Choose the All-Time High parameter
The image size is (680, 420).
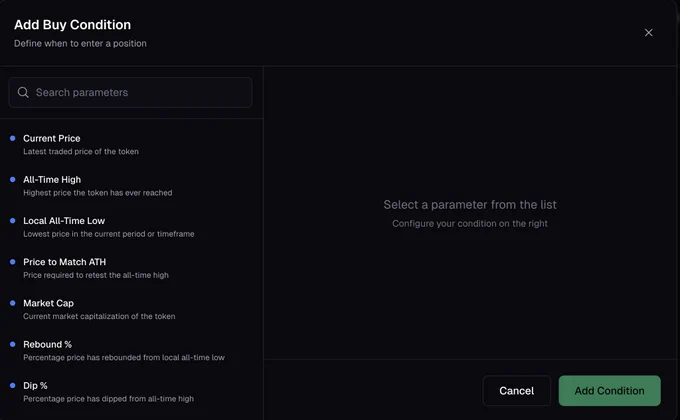130,186
